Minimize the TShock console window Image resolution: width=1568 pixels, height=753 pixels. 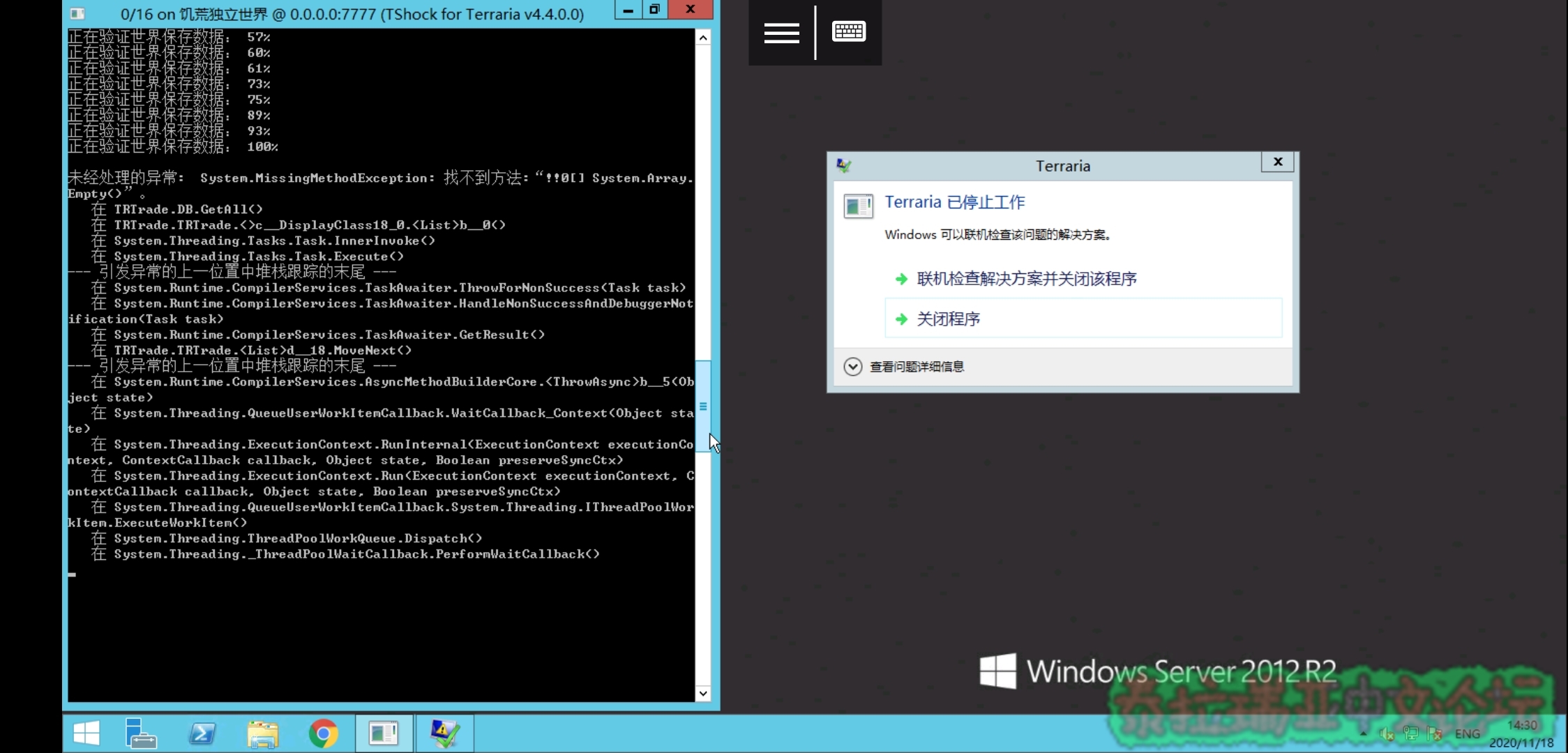click(628, 9)
